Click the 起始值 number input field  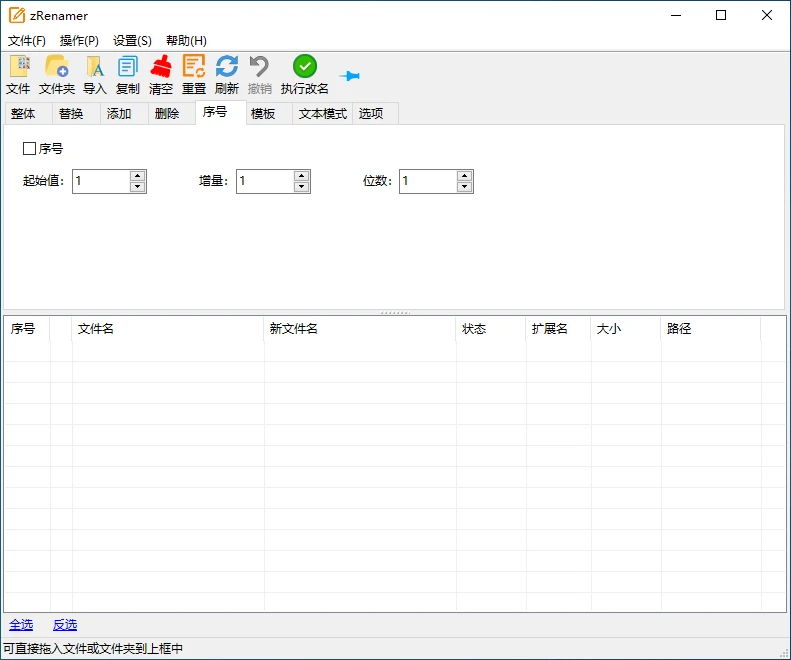pyautogui.click(x=101, y=181)
